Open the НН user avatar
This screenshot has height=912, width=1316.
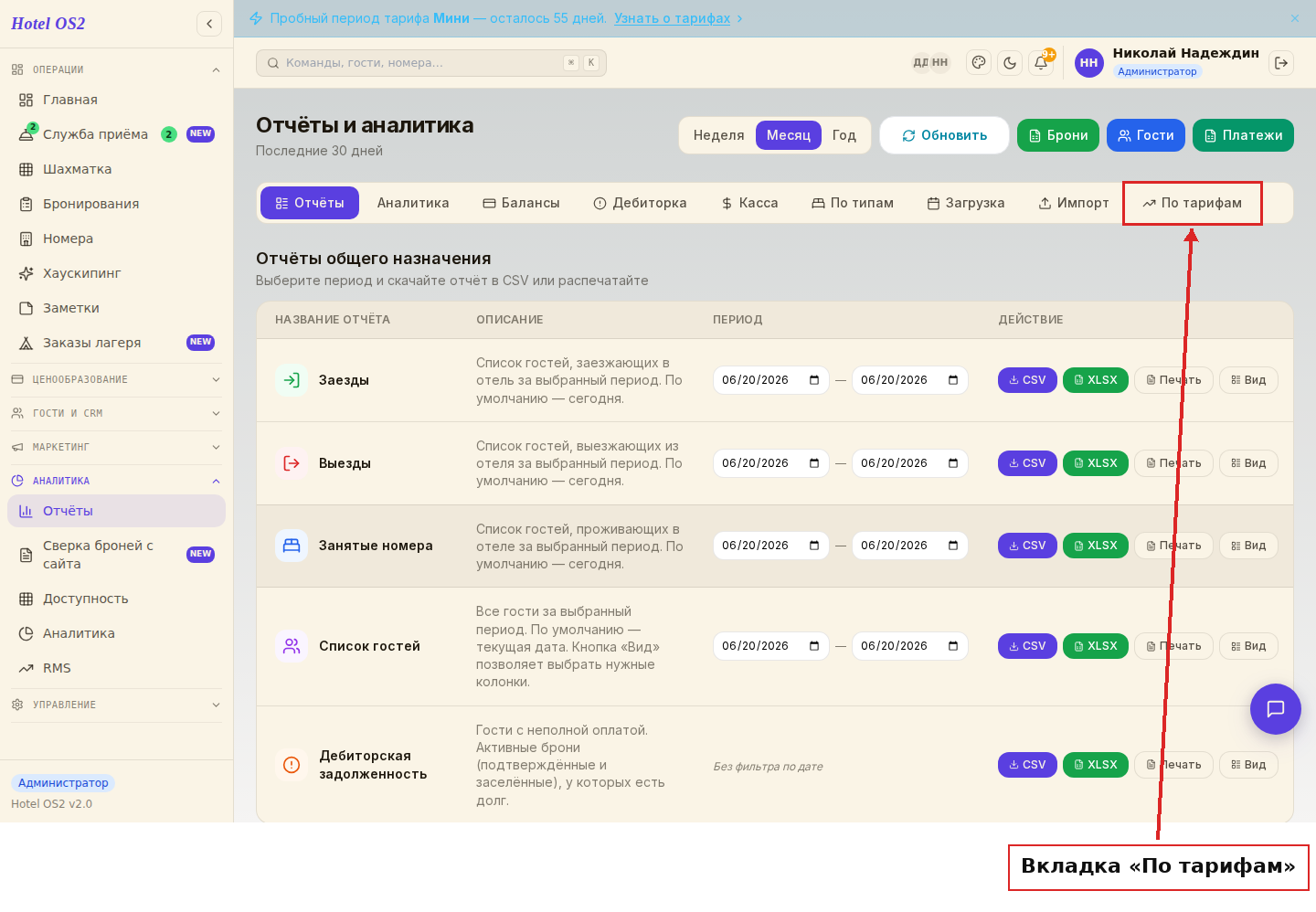pyautogui.click(x=1089, y=62)
